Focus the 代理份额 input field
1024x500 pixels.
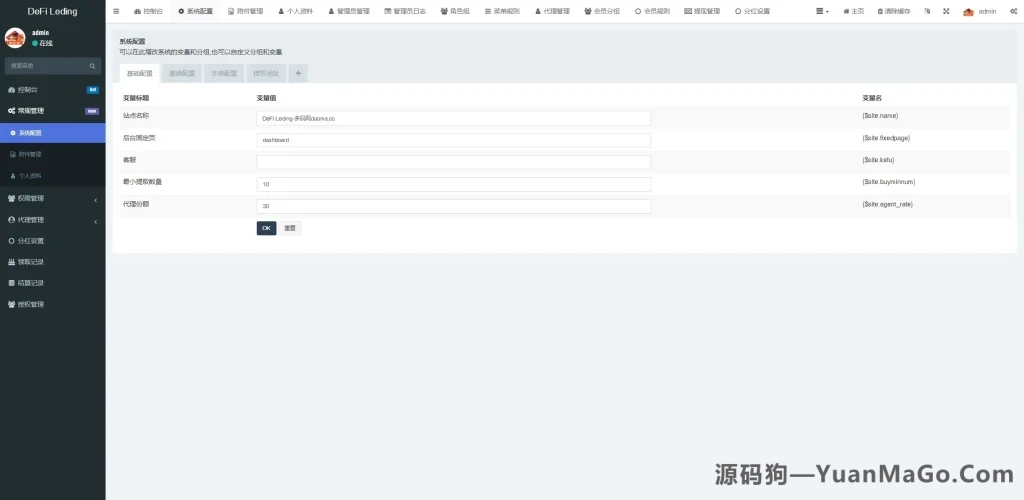[453, 206]
